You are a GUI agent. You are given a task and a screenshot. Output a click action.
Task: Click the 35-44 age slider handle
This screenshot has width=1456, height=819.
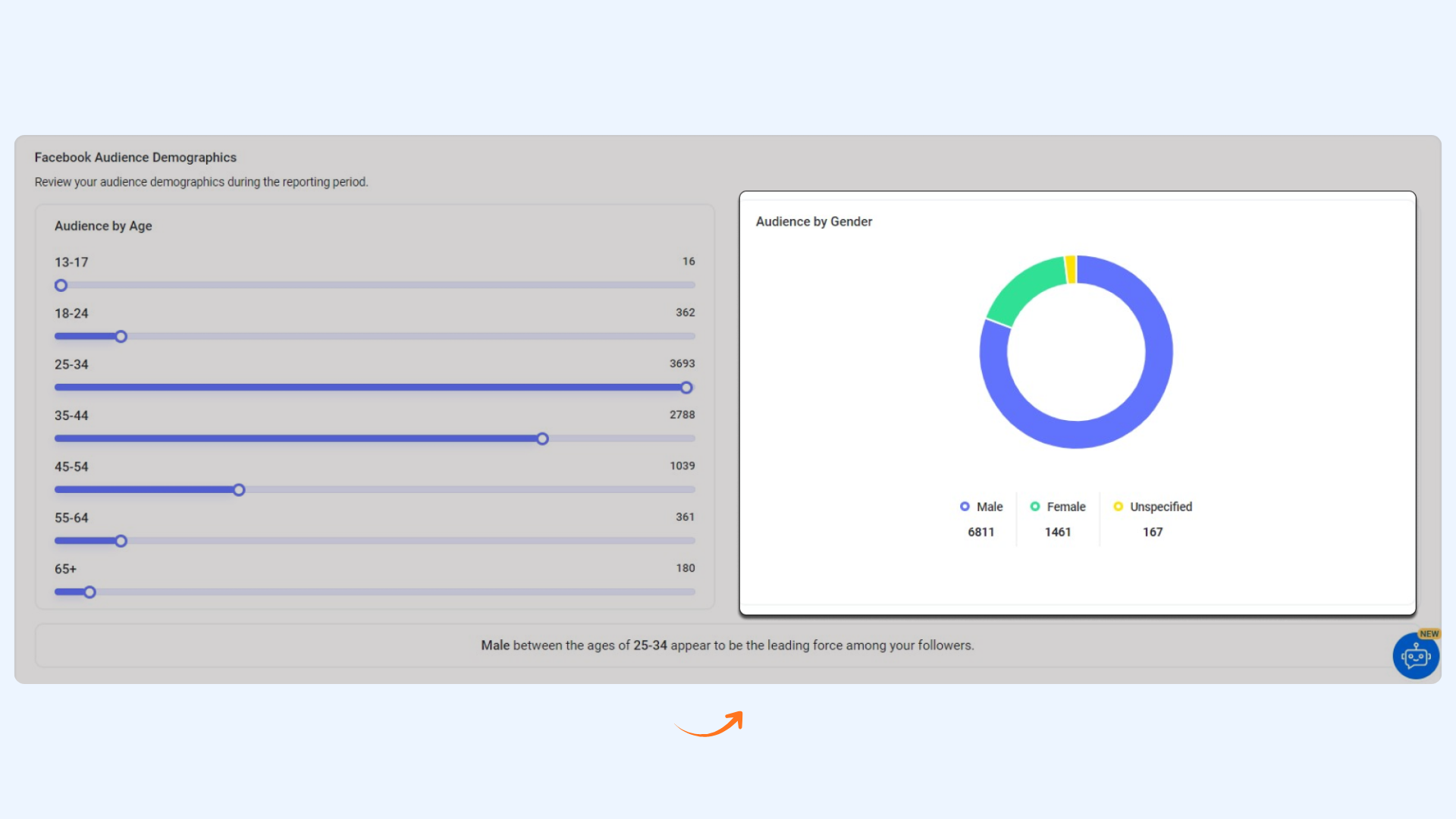coord(542,439)
